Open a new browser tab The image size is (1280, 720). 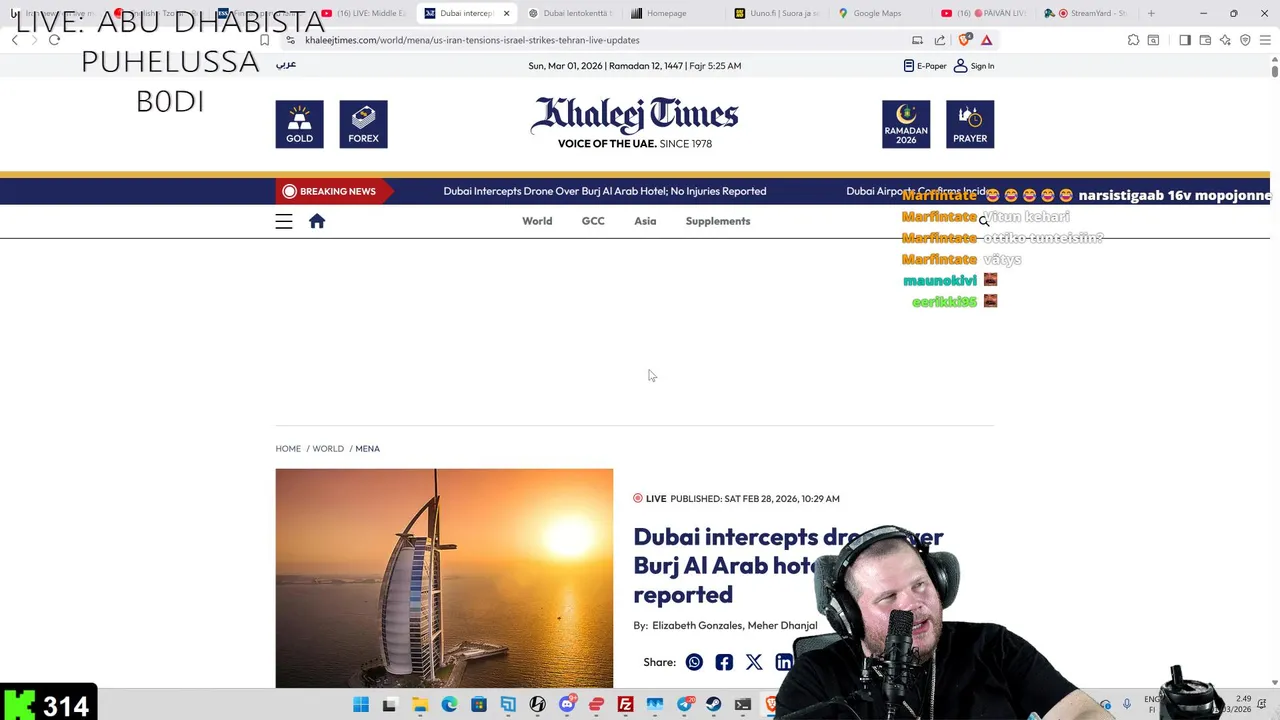(1151, 13)
